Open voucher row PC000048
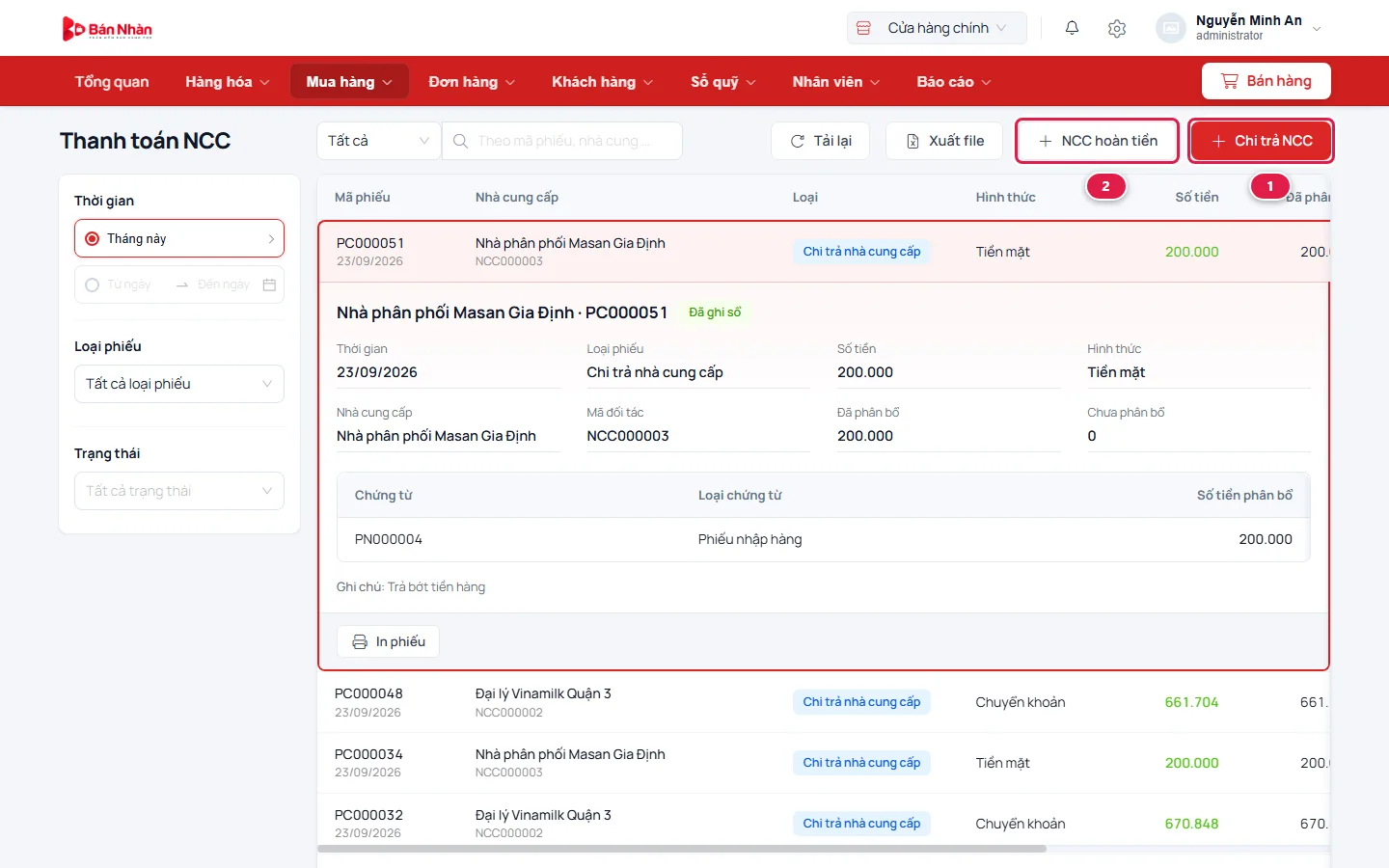 (x=824, y=702)
